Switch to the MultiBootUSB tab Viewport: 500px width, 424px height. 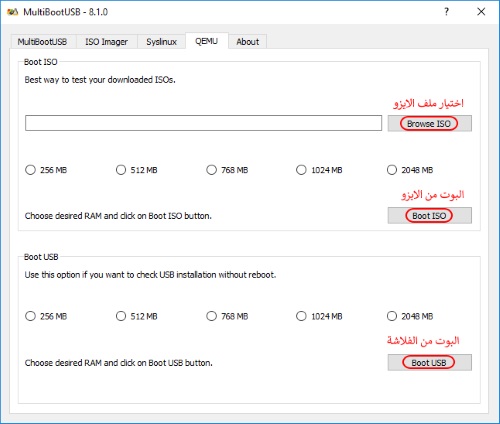tap(43, 42)
